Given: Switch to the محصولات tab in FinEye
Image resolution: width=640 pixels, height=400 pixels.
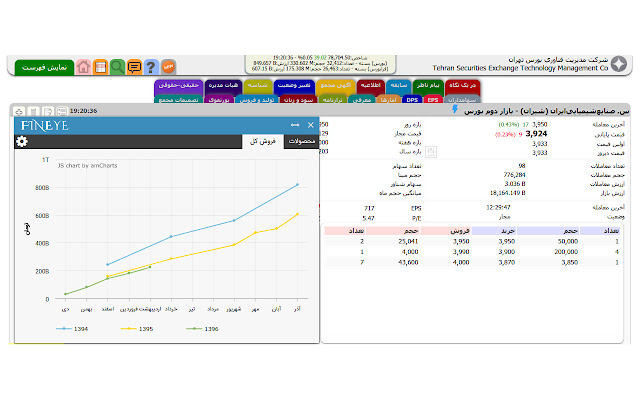Looking at the screenshot, I should (301, 142).
